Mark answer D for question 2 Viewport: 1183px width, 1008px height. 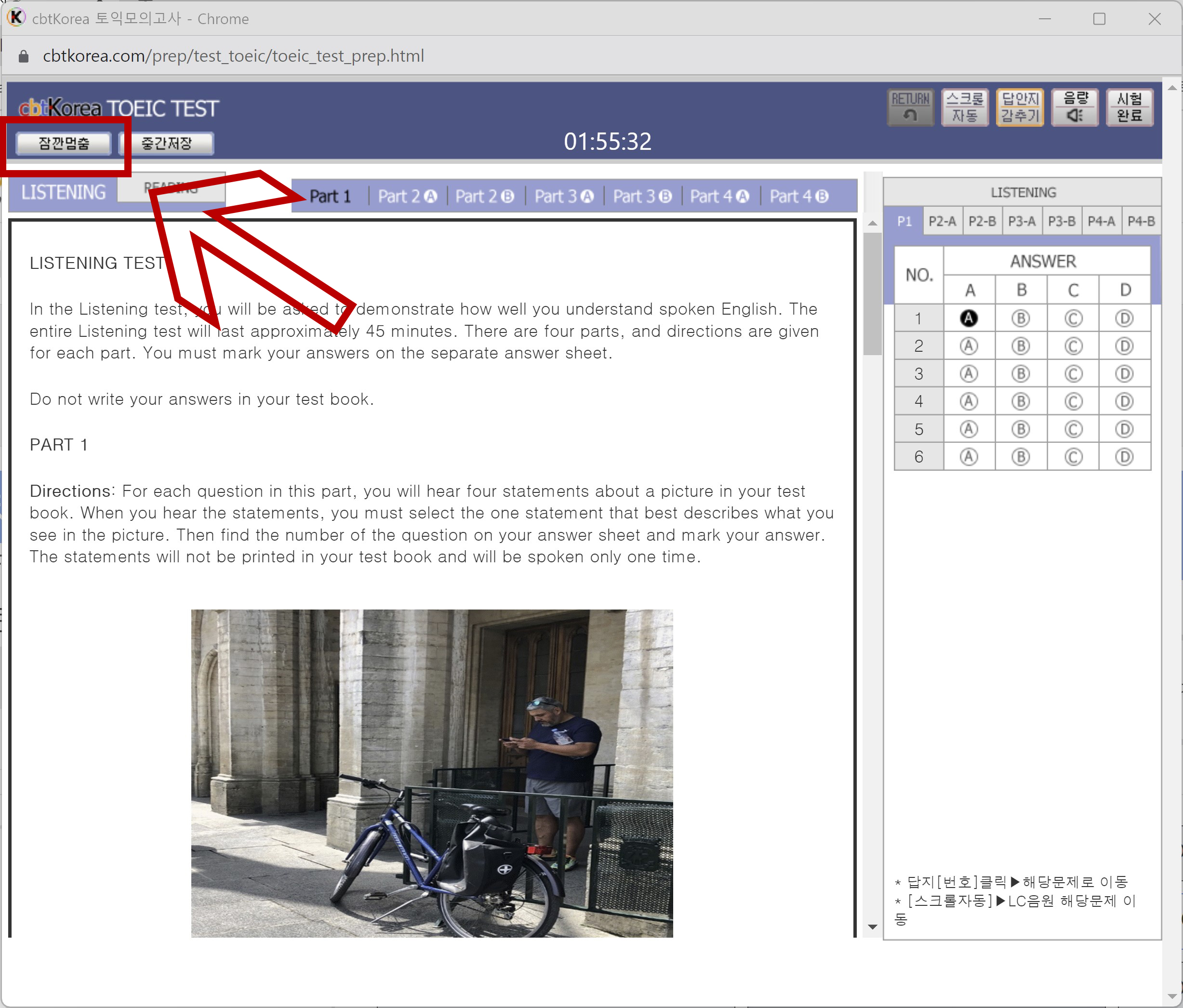1124,346
